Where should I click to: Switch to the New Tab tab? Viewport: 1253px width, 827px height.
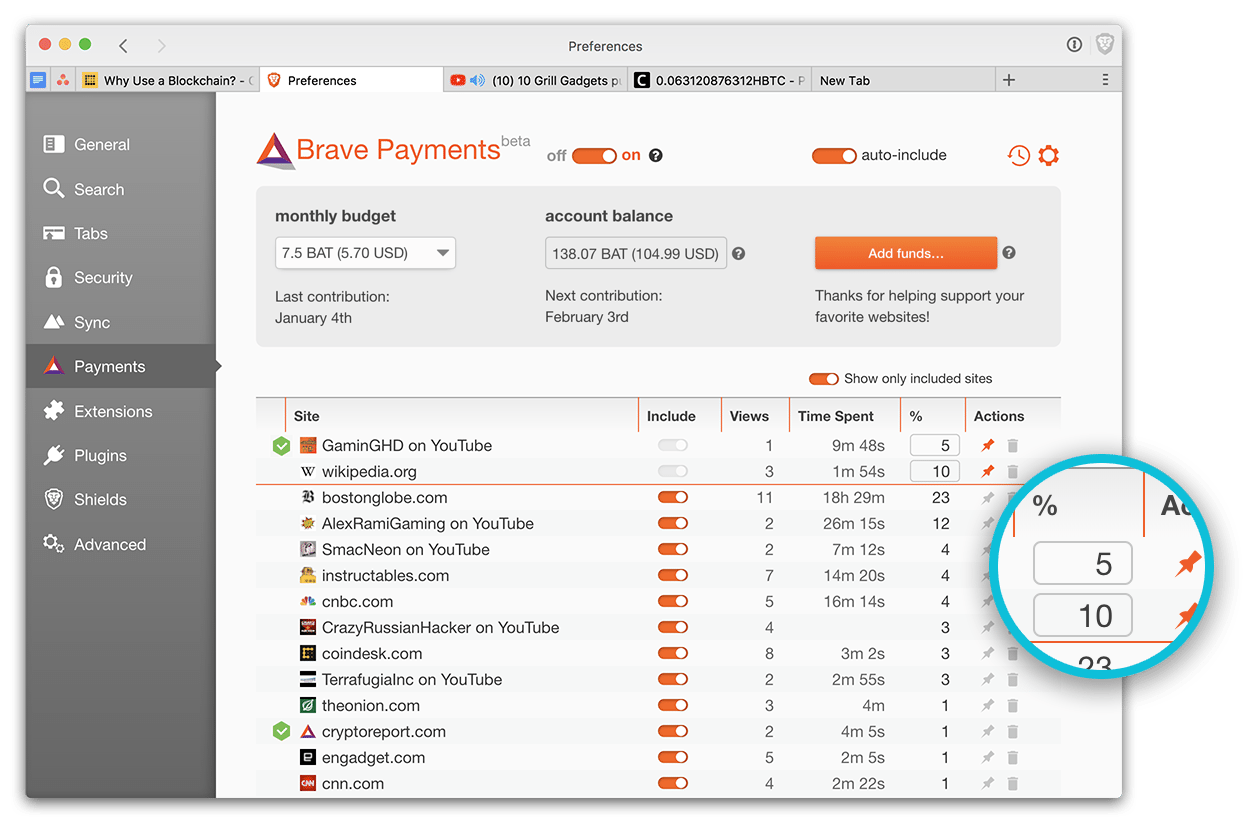click(904, 80)
